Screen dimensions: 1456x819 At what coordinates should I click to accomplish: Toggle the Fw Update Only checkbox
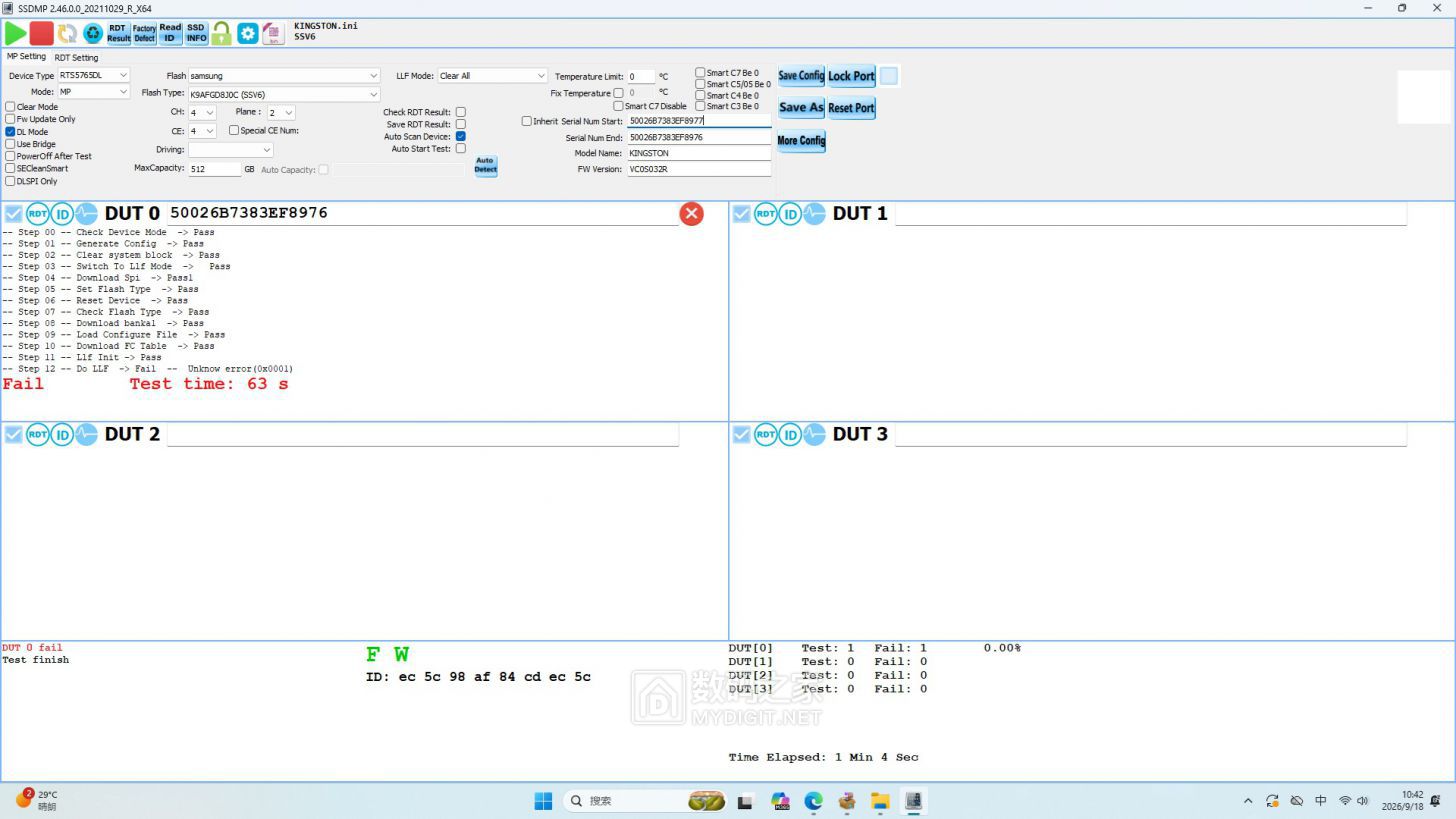coord(10,119)
